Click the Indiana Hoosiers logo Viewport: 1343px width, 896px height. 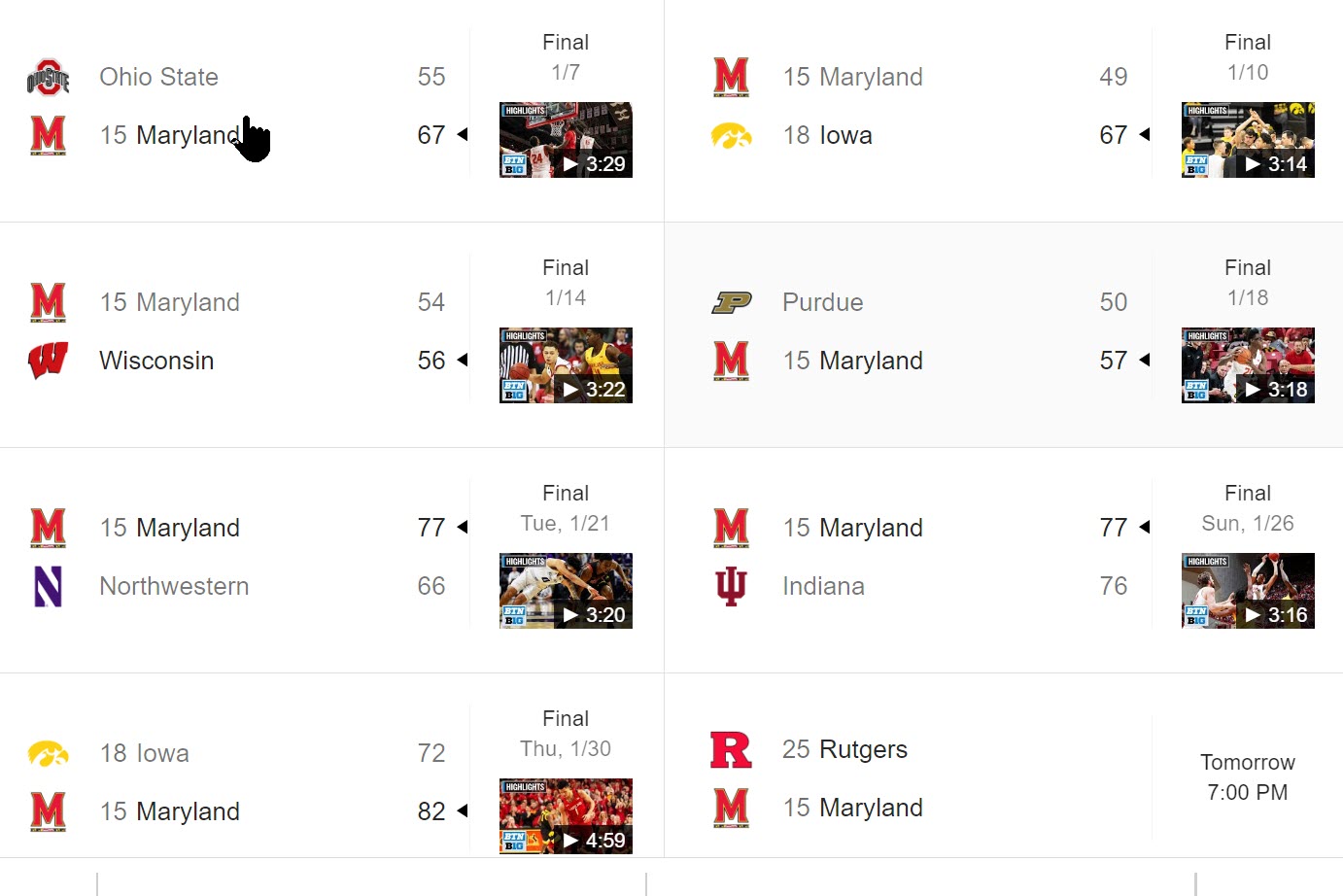point(730,586)
